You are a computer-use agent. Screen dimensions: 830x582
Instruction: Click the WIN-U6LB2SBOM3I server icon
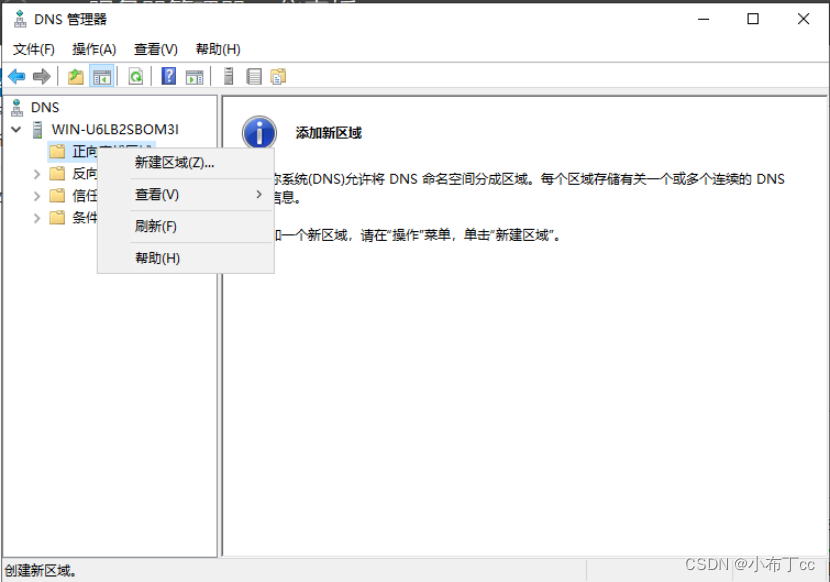click(x=38, y=130)
